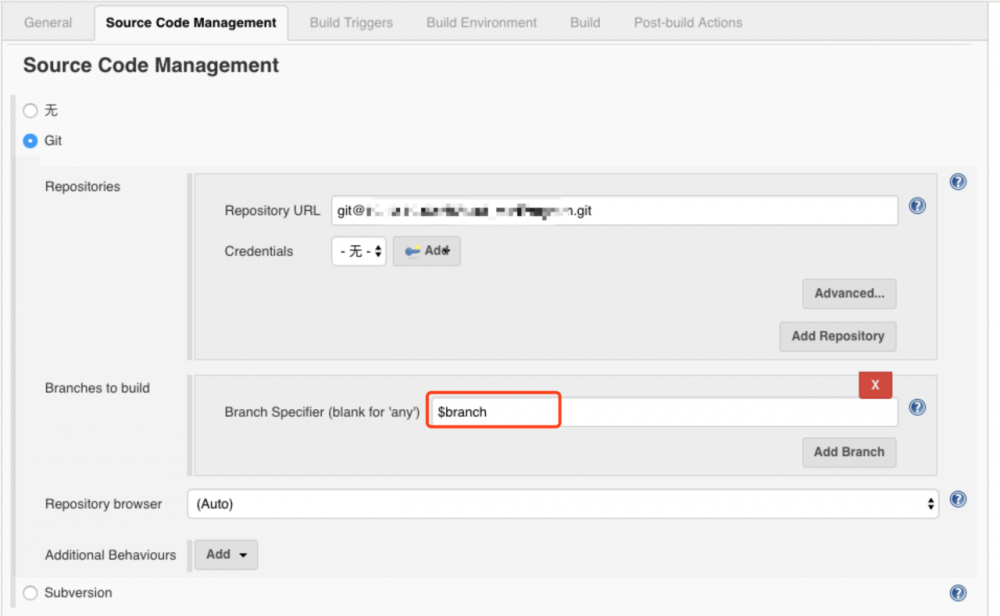Click the Repository URL label
Screen dimensions: 1000x616
[272, 211]
